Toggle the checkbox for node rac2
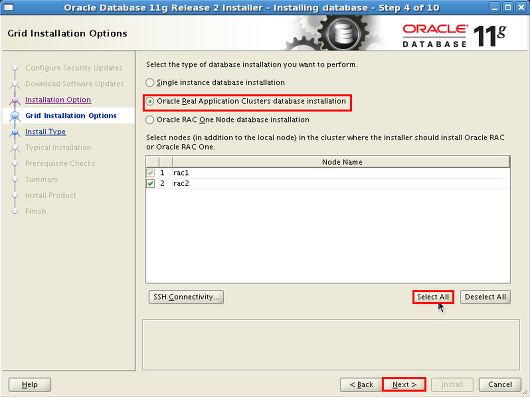This screenshot has height=397, width=530. [150, 183]
